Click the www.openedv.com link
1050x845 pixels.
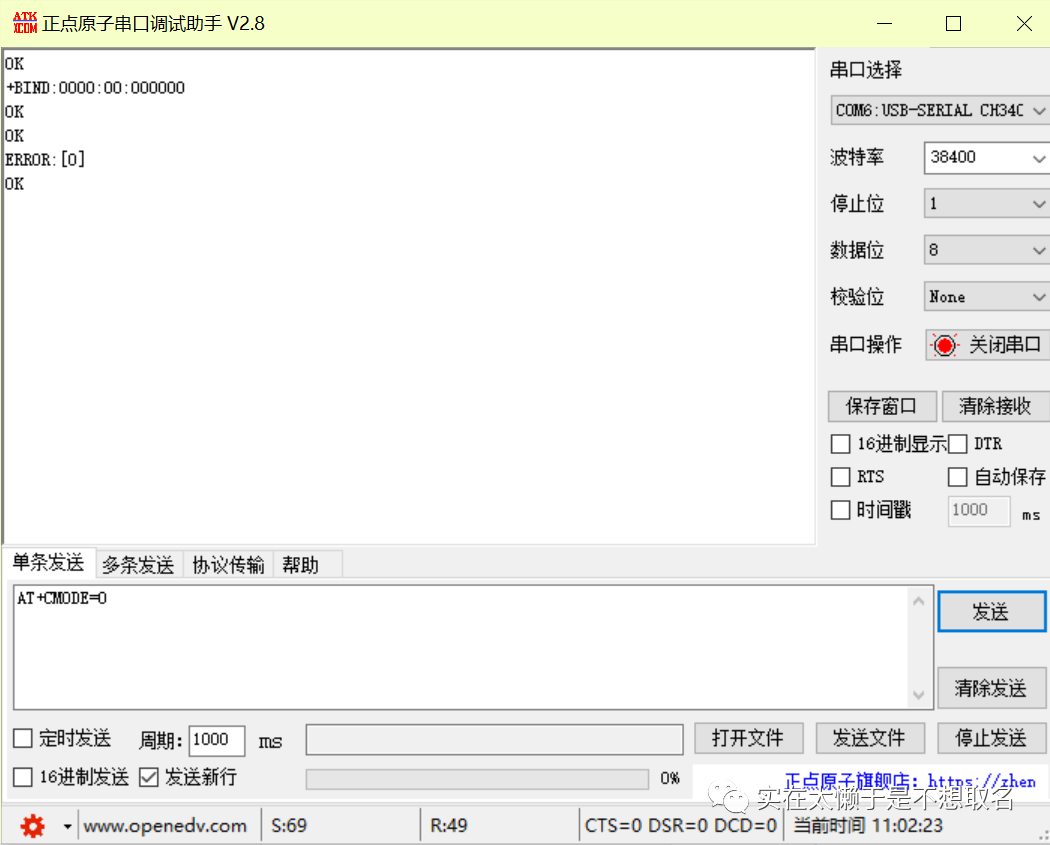coord(165,826)
